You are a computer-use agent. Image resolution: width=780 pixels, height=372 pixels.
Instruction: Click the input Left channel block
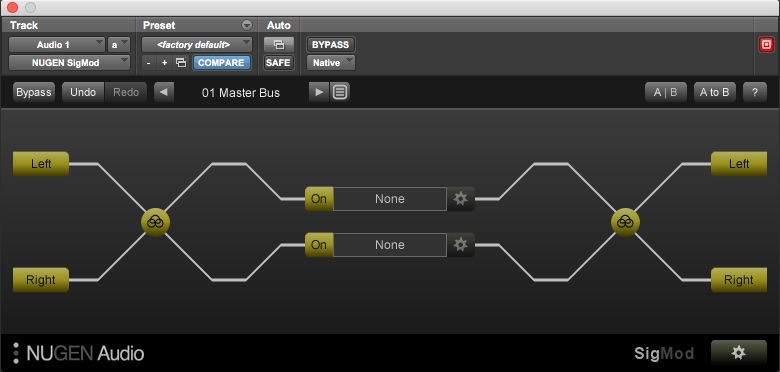(41, 164)
